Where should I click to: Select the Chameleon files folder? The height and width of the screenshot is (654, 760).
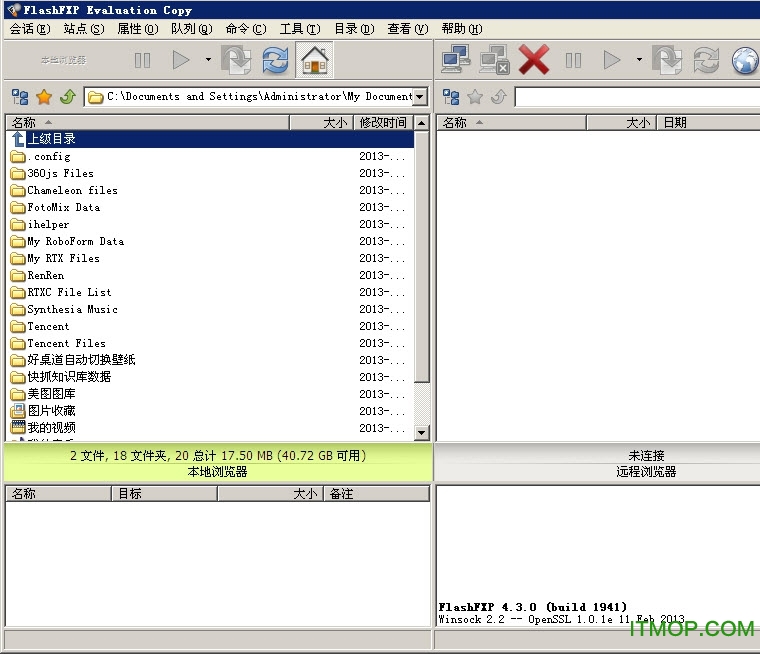(x=210, y=191)
